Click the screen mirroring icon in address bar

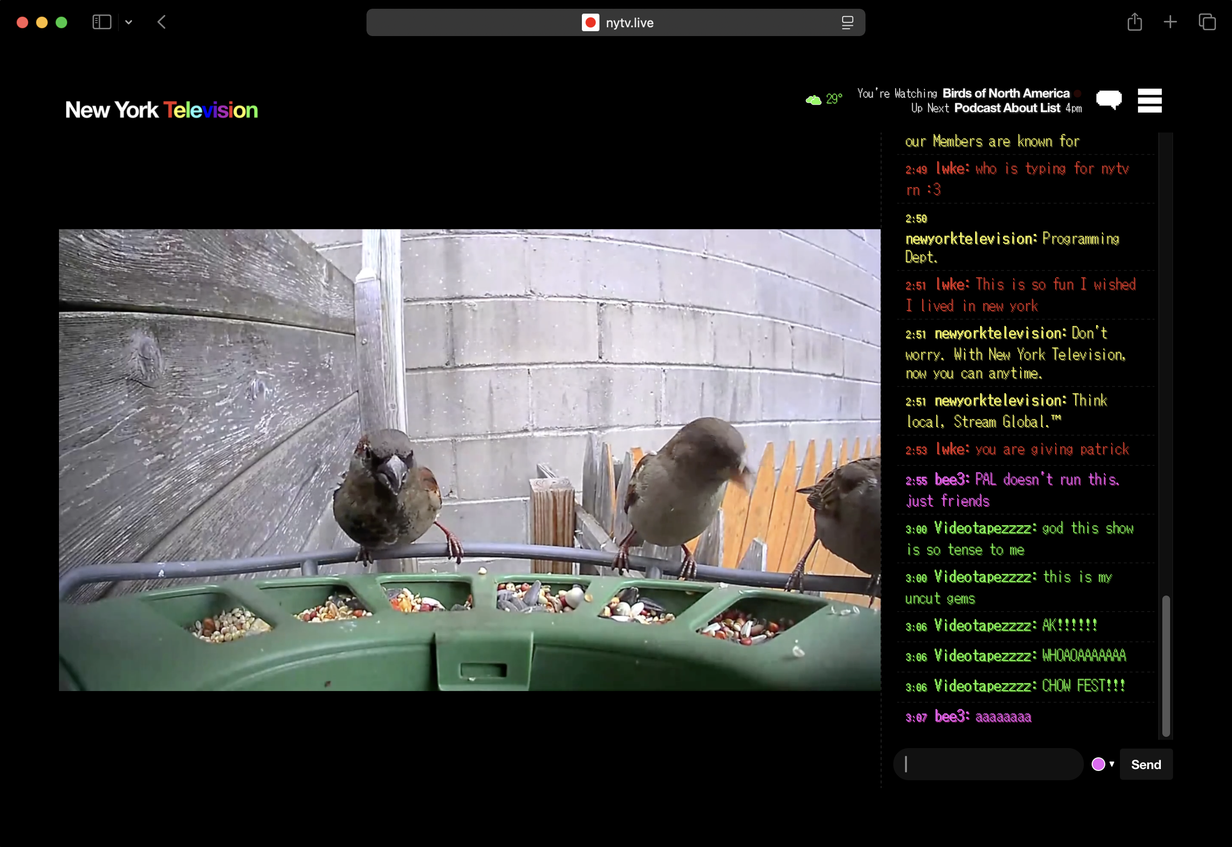click(846, 21)
